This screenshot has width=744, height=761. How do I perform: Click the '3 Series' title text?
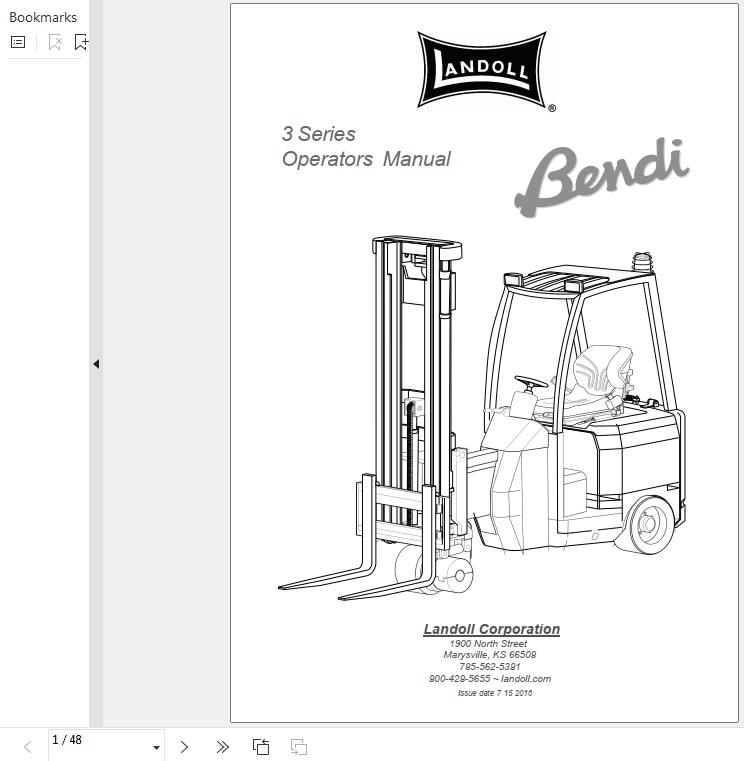[319, 134]
